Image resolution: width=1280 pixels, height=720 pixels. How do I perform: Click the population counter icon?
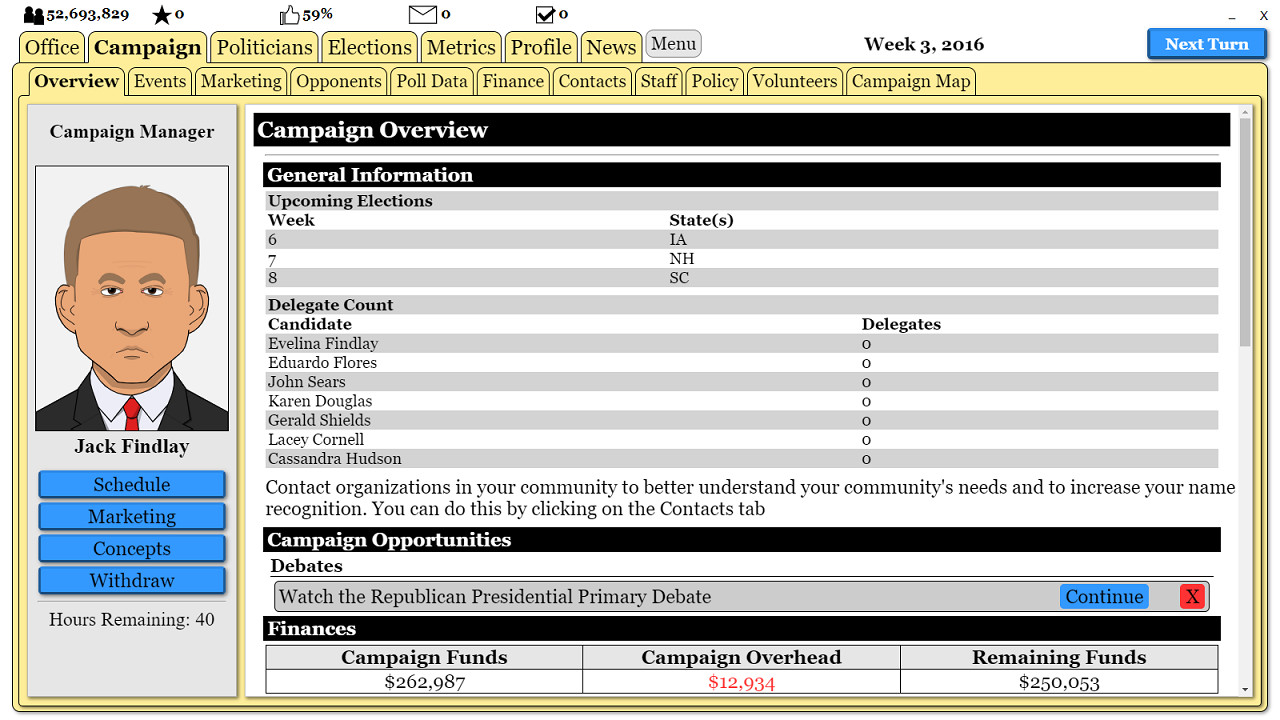point(34,14)
